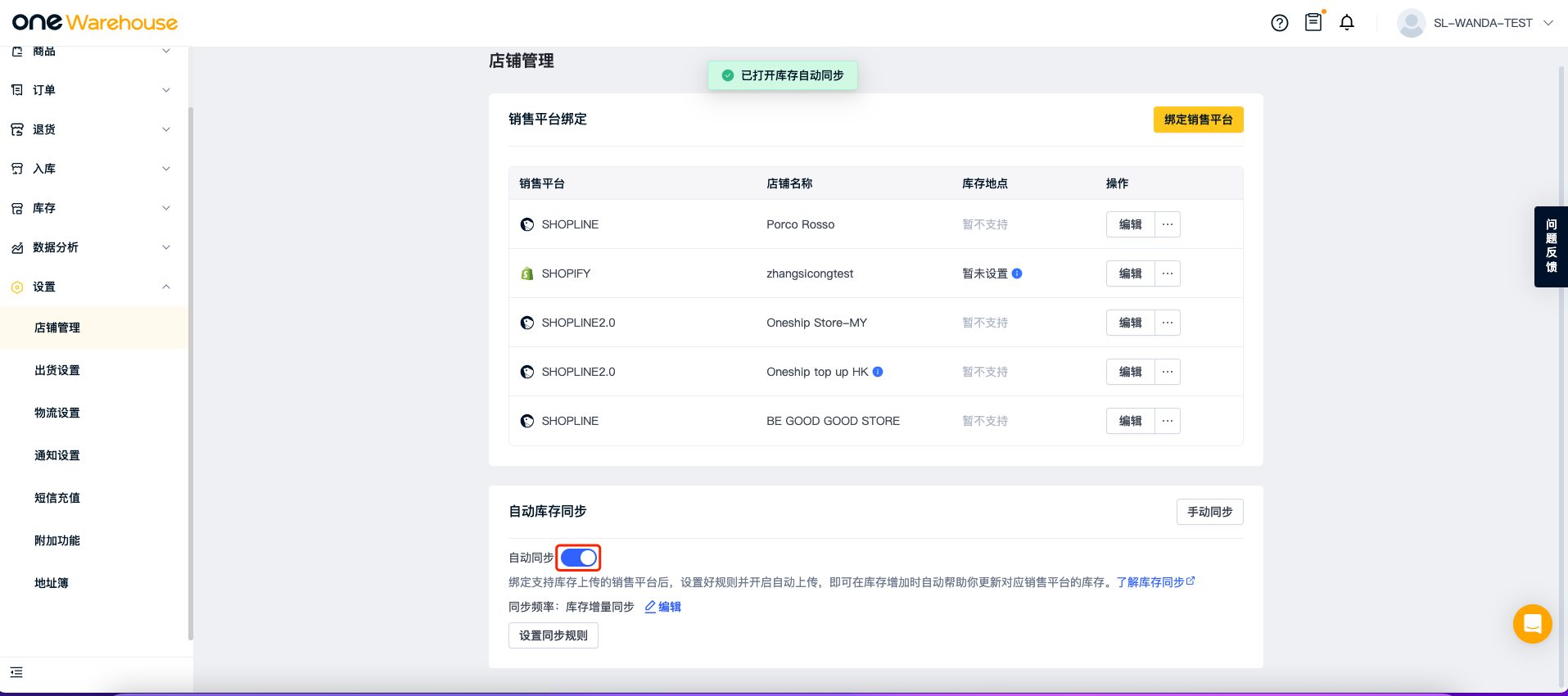The height and width of the screenshot is (696, 1568).
Task: Expand the 库存 inventory menu chevron
Action: 166,208
